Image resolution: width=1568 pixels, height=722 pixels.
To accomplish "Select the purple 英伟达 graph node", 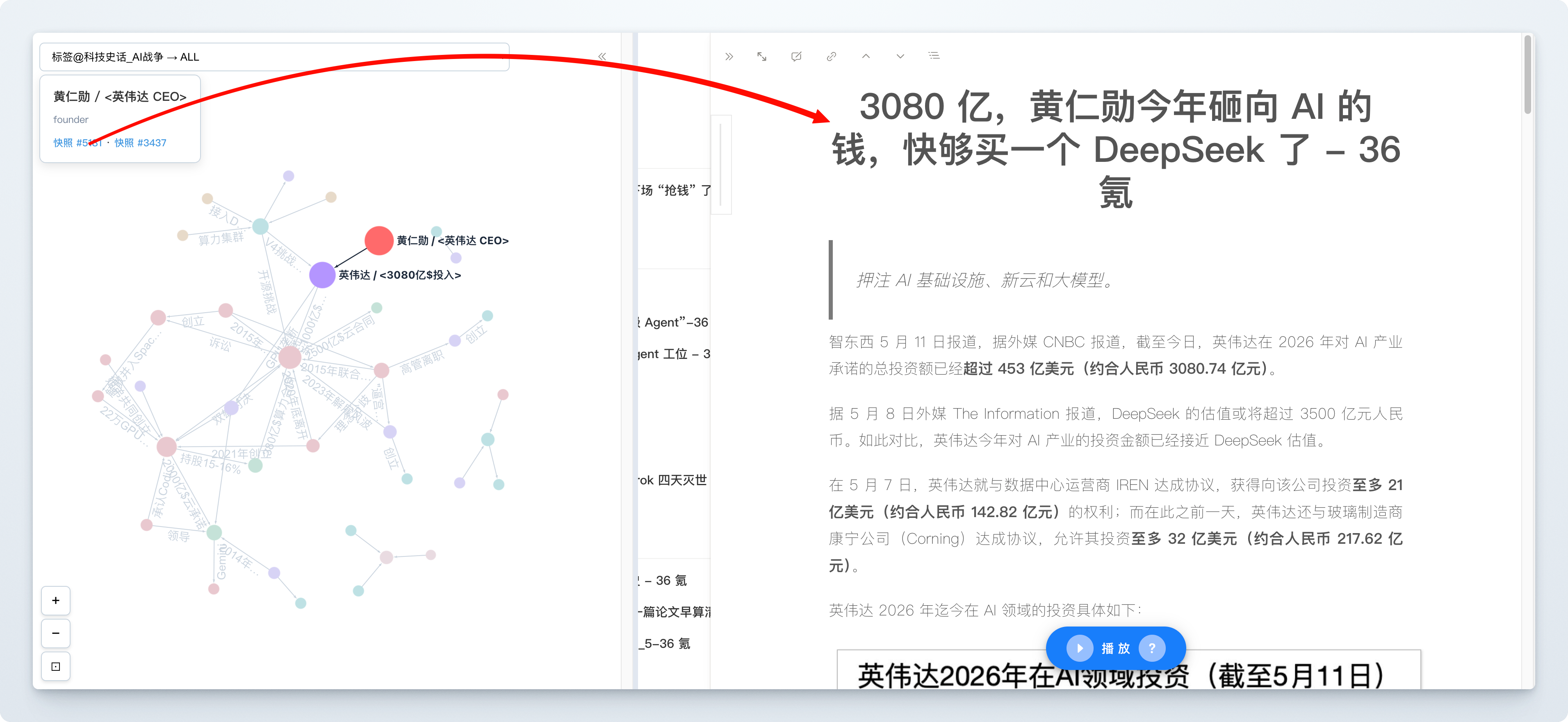I will point(322,275).
